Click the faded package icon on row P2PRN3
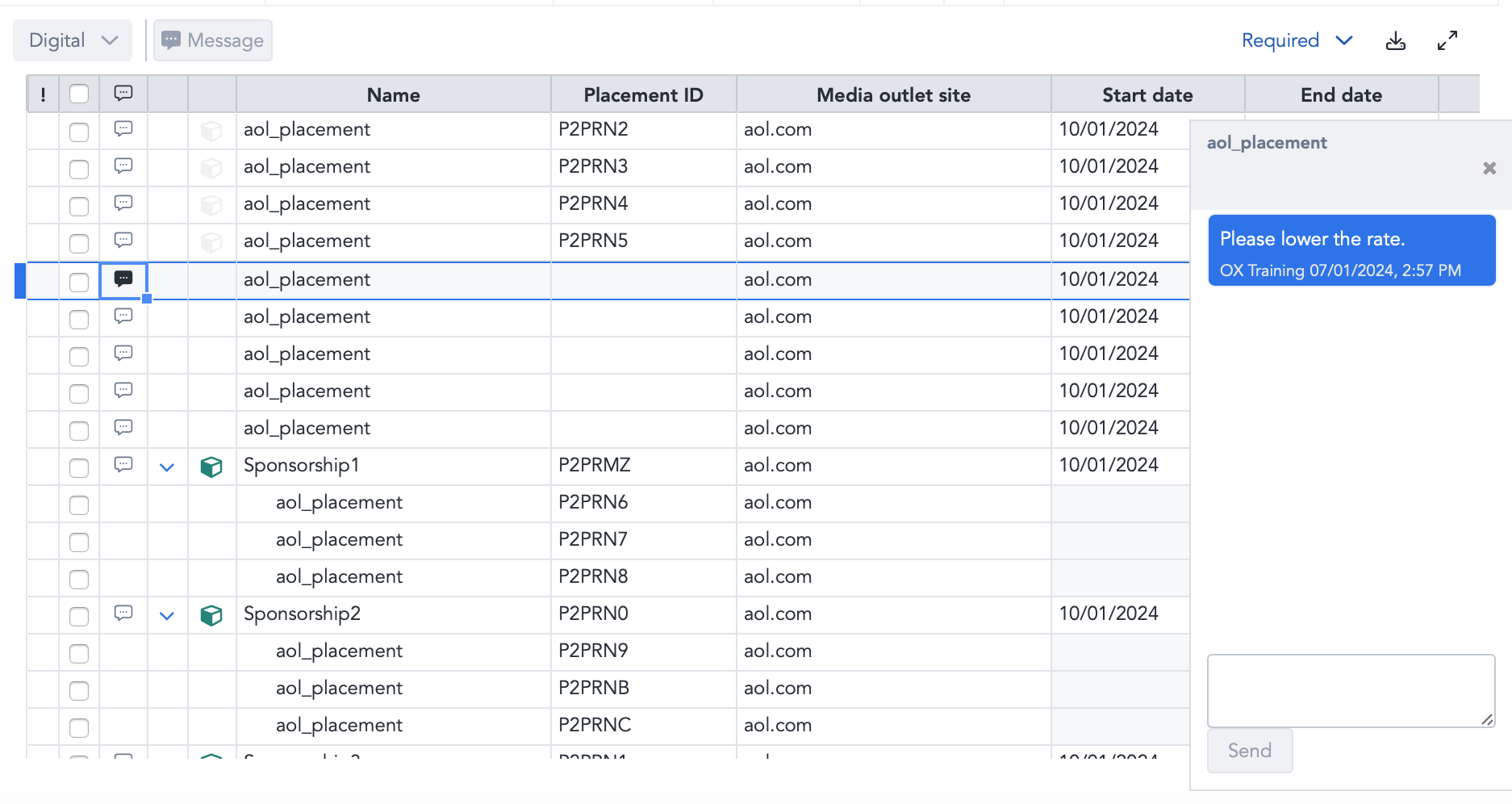 tap(211, 168)
